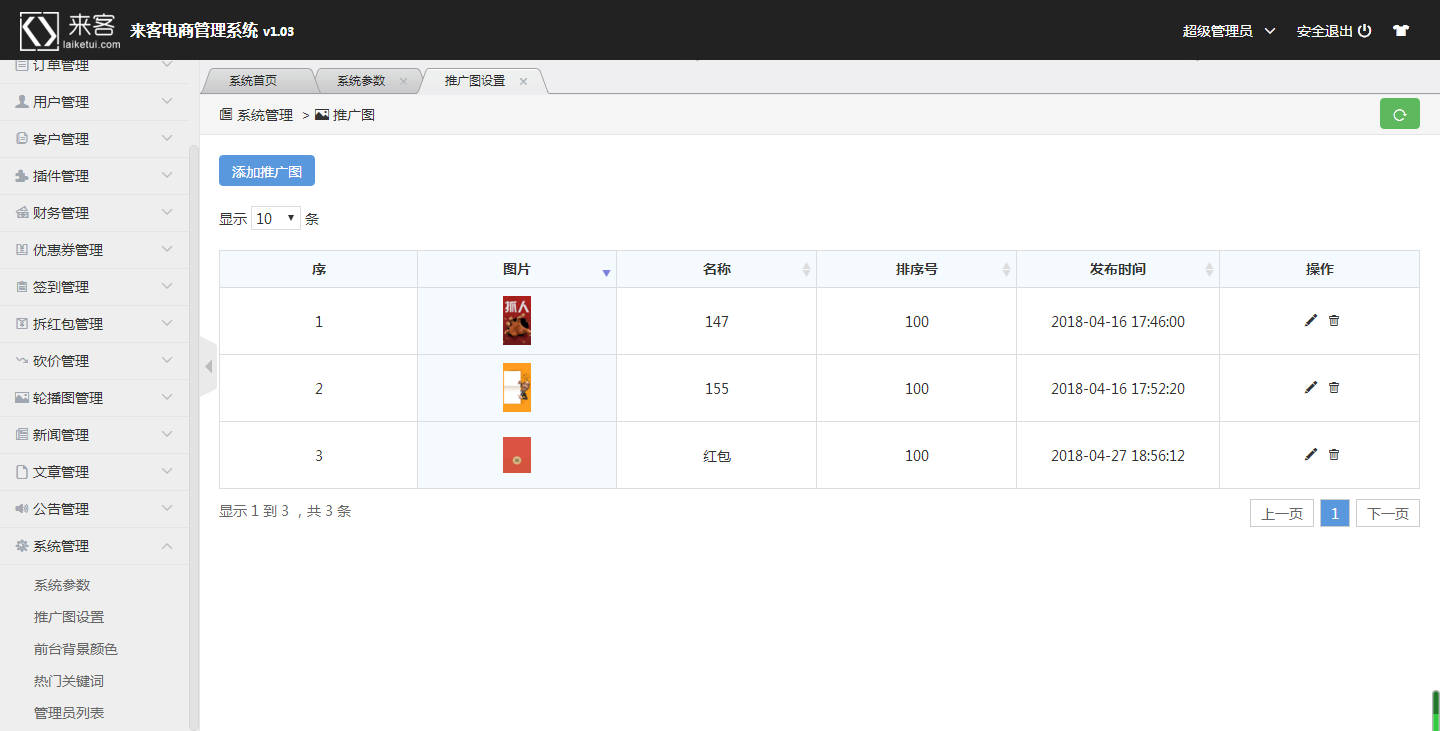Viewport: 1440px width, 731px height.
Task: Delete row 155 with trash icon
Action: (x=1334, y=387)
